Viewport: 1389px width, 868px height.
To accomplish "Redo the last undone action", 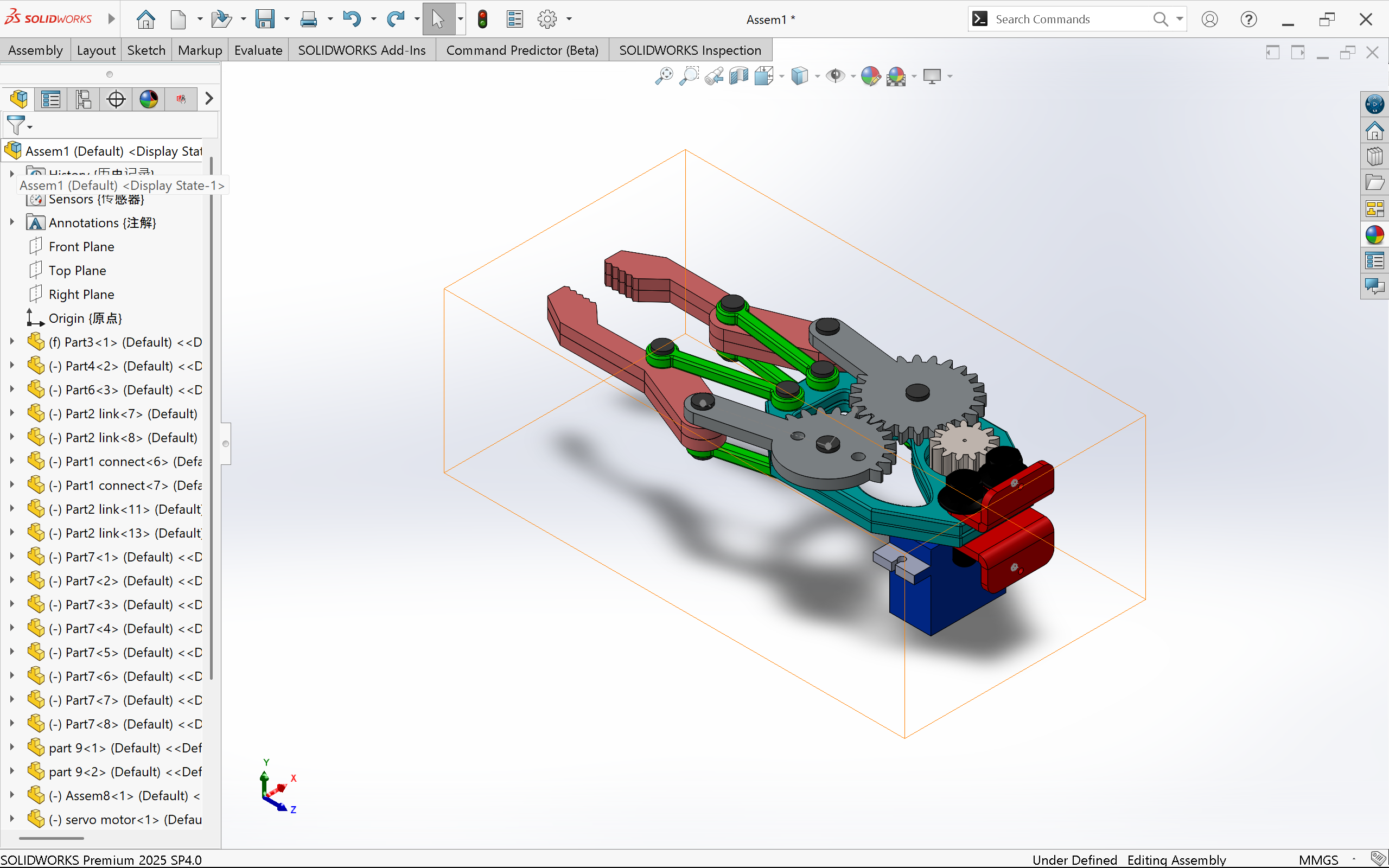I will [x=396, y=19].
